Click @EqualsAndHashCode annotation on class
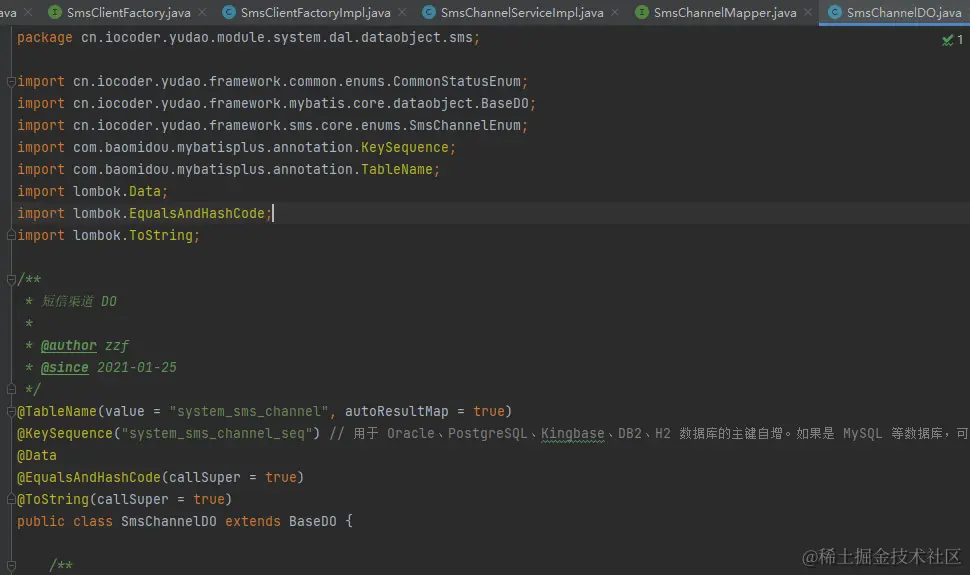970x575 pixels. point(88,477)
